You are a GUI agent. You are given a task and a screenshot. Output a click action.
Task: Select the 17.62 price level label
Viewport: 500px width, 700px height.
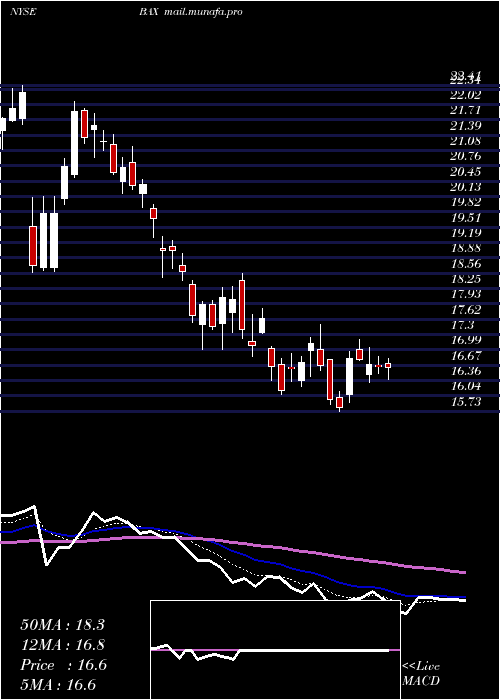tap(465, 310)
